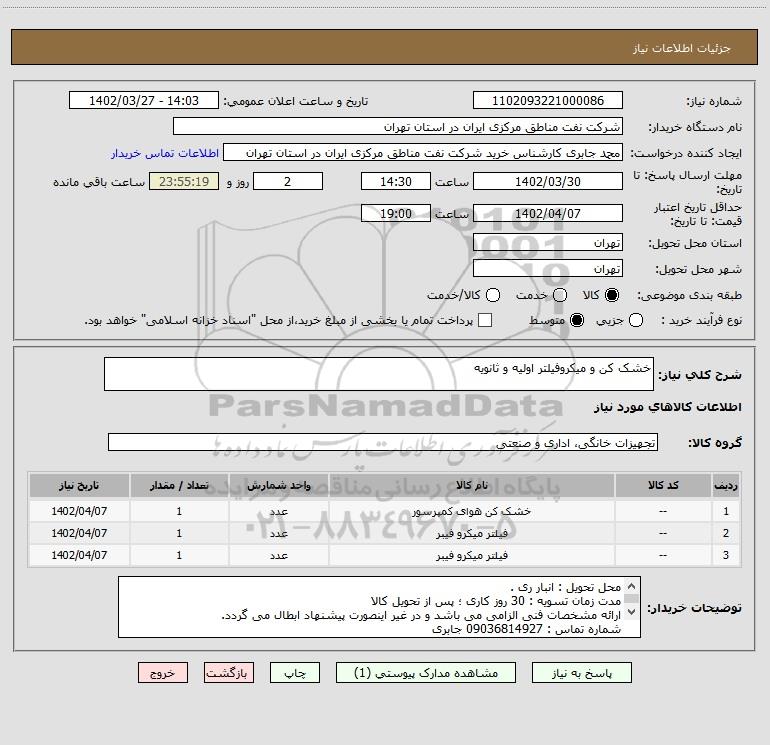Click the price validity time 19:00
Viewport: 770px width, 745px height.
point(396,214)
